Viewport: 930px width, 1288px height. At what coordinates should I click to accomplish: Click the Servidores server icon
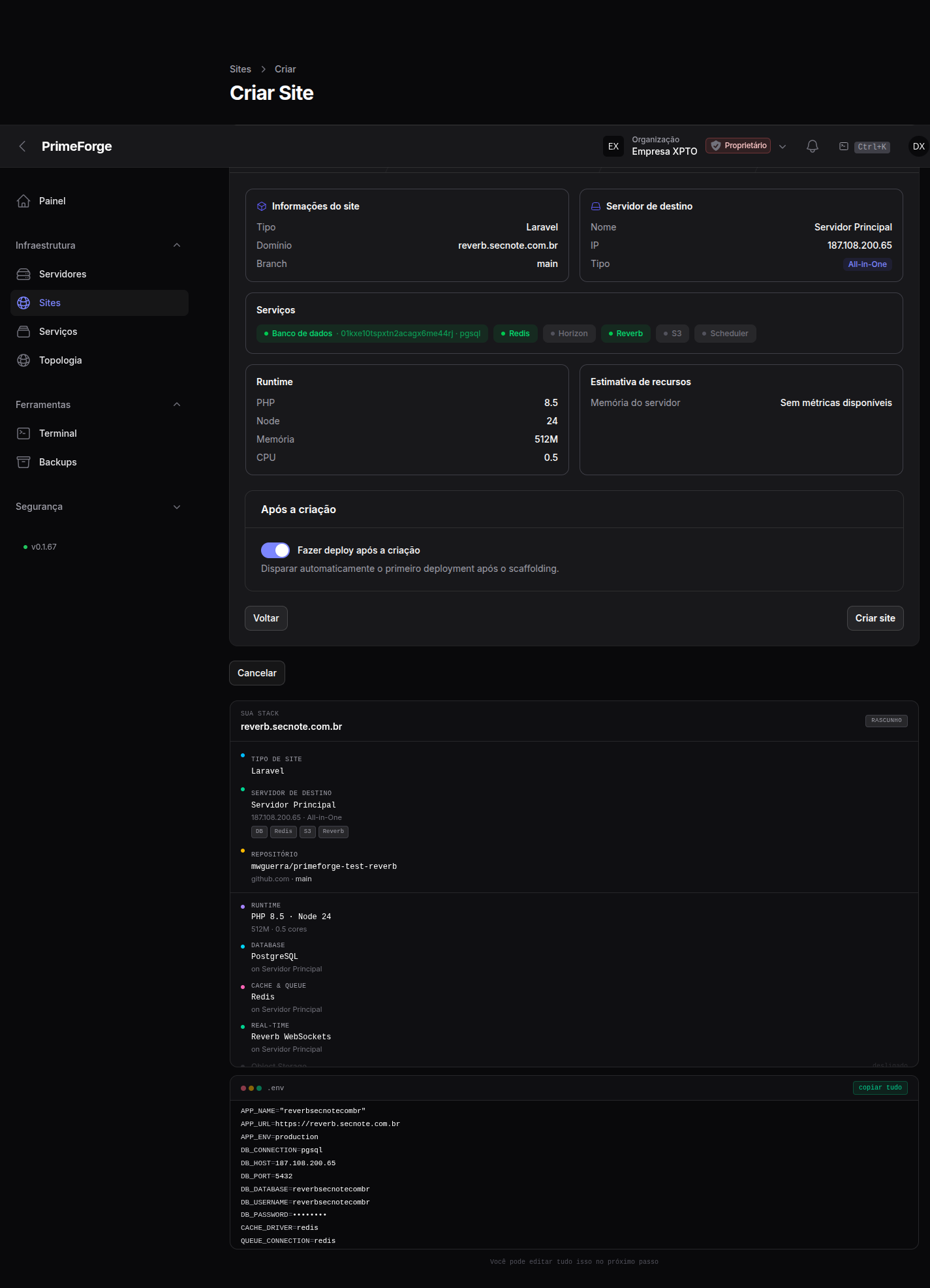click(x=23, y=274)
